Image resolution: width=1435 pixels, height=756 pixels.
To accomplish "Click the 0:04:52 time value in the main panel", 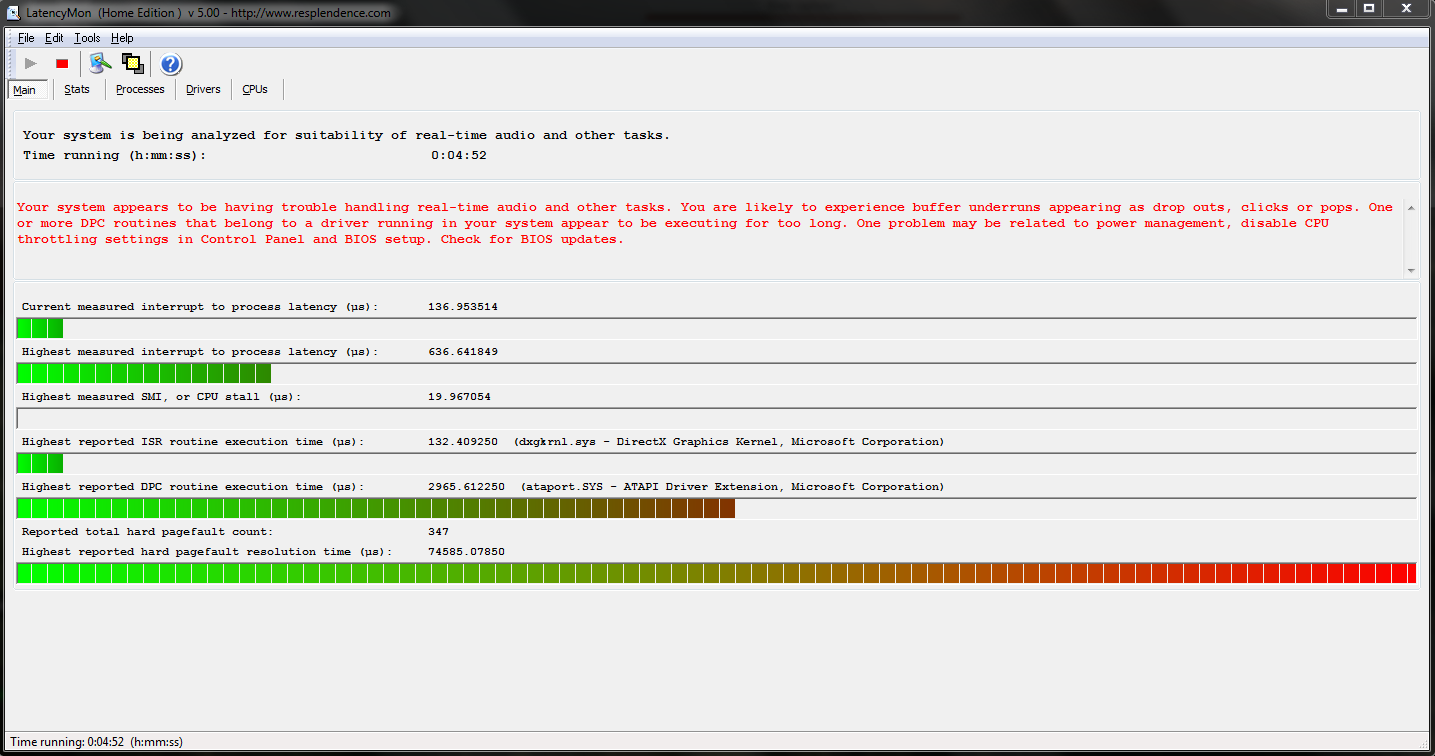I will coord(459,156).
